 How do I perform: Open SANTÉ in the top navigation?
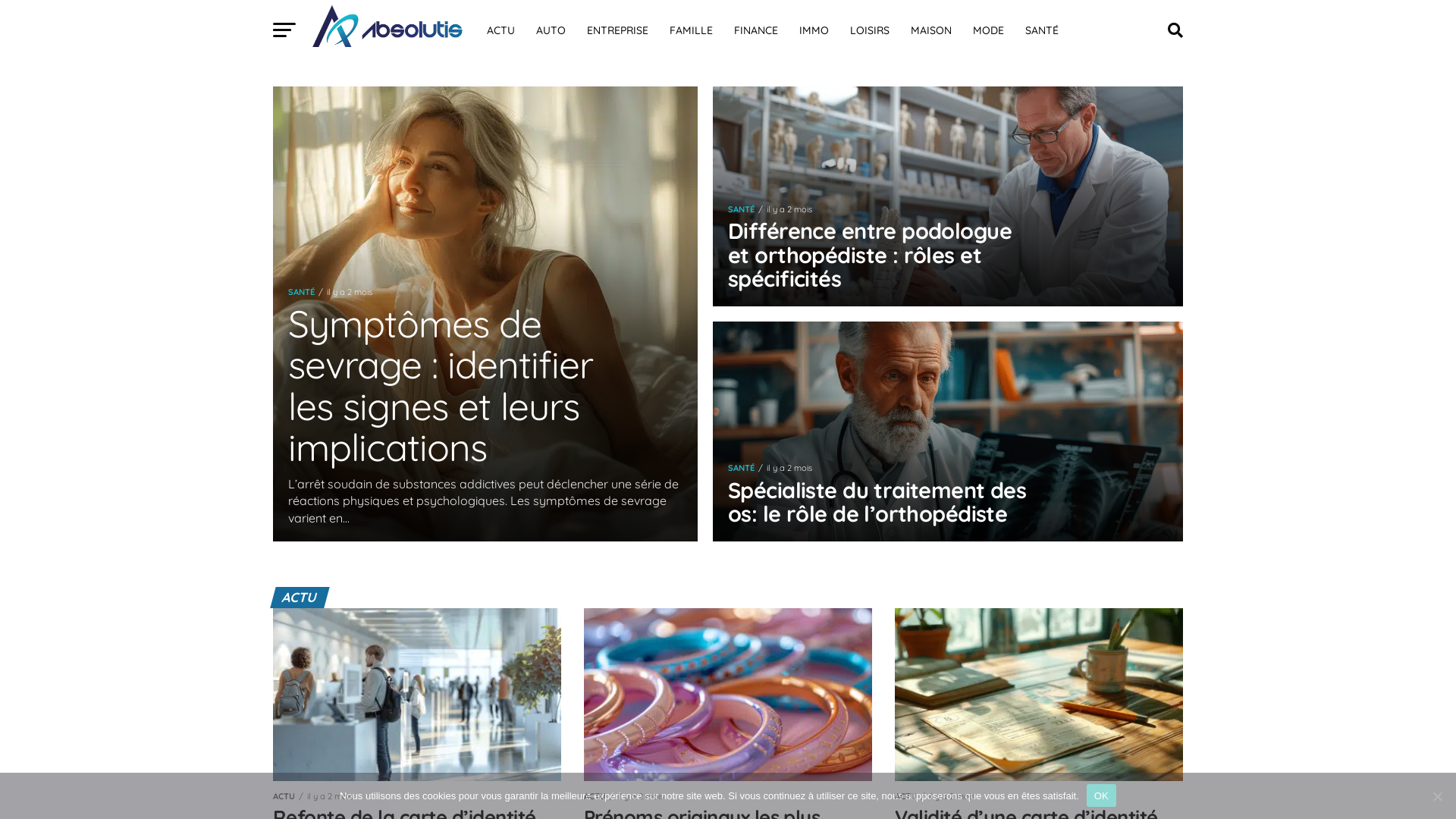coord(1042,30)
